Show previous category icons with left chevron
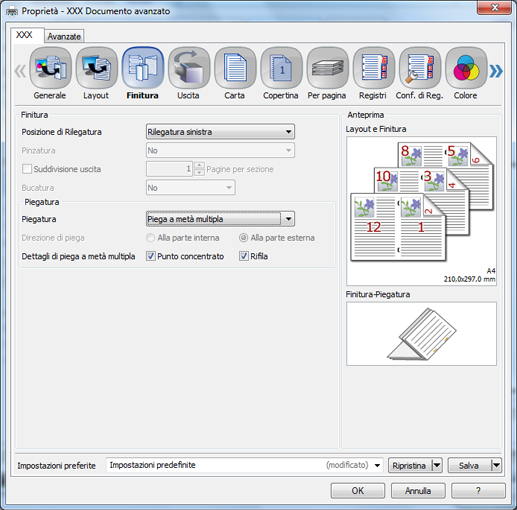This screenshot has height=510, width=517. pos(20,71)
